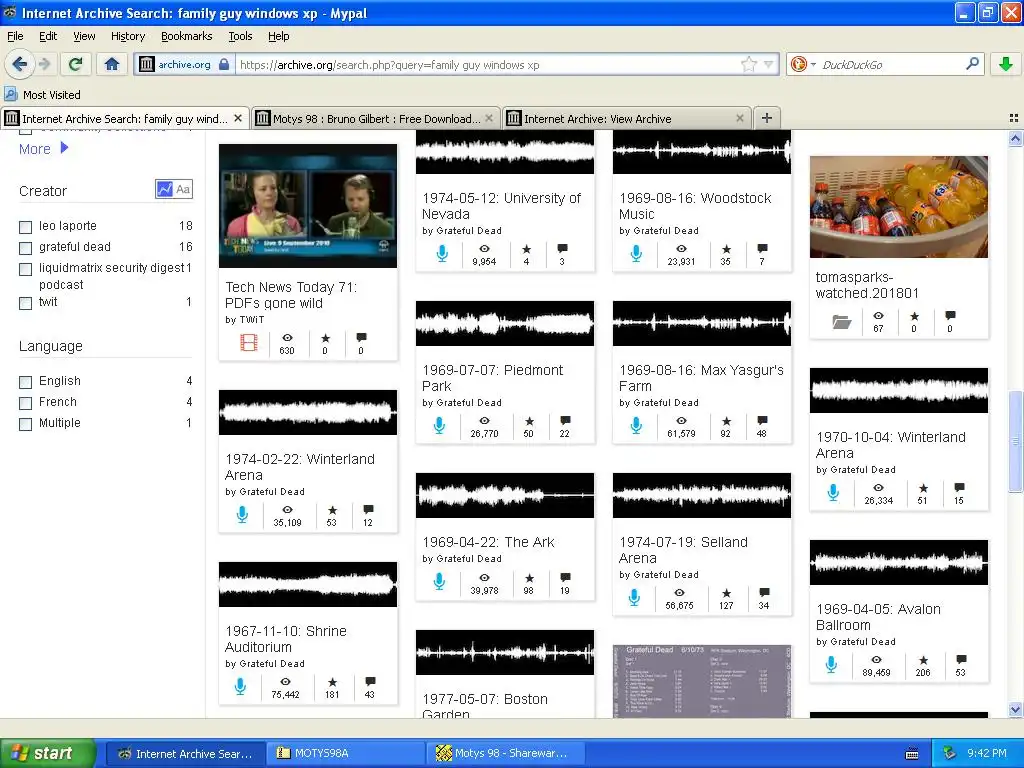Open Tech News Today 71: PDFs gone wild

291,295
